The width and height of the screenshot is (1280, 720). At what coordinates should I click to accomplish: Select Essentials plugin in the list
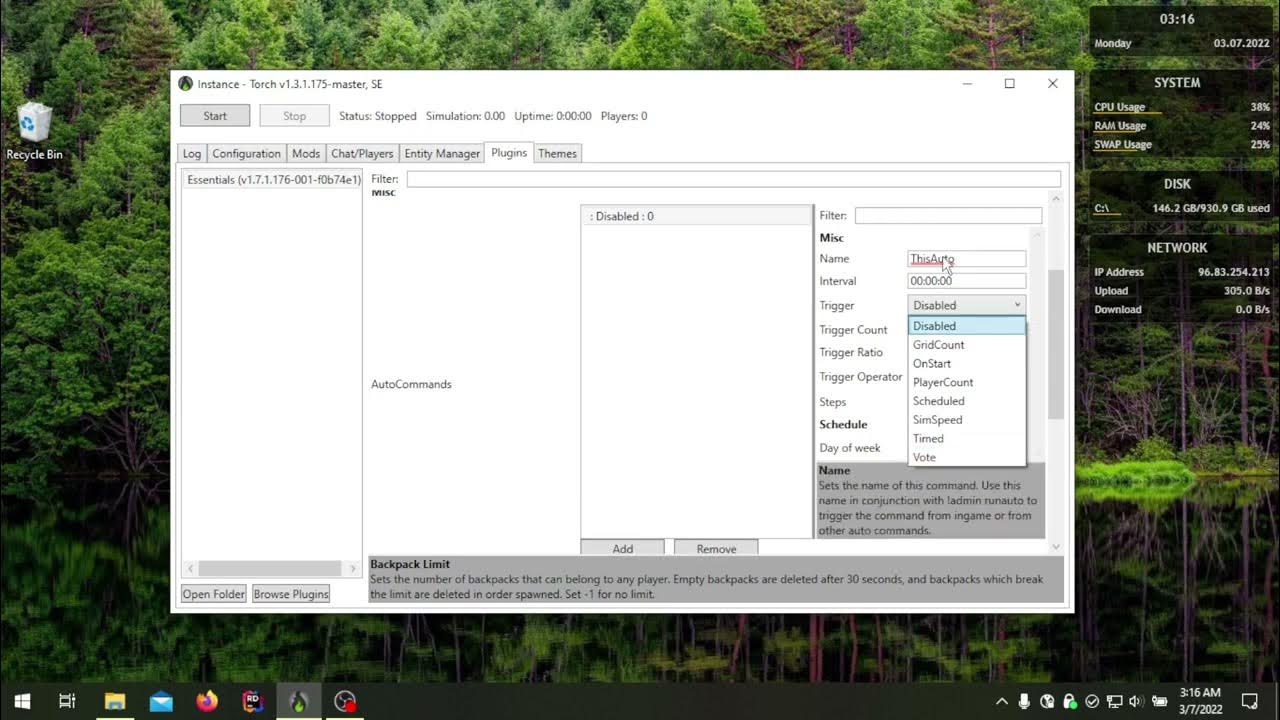tap(273, 180)
